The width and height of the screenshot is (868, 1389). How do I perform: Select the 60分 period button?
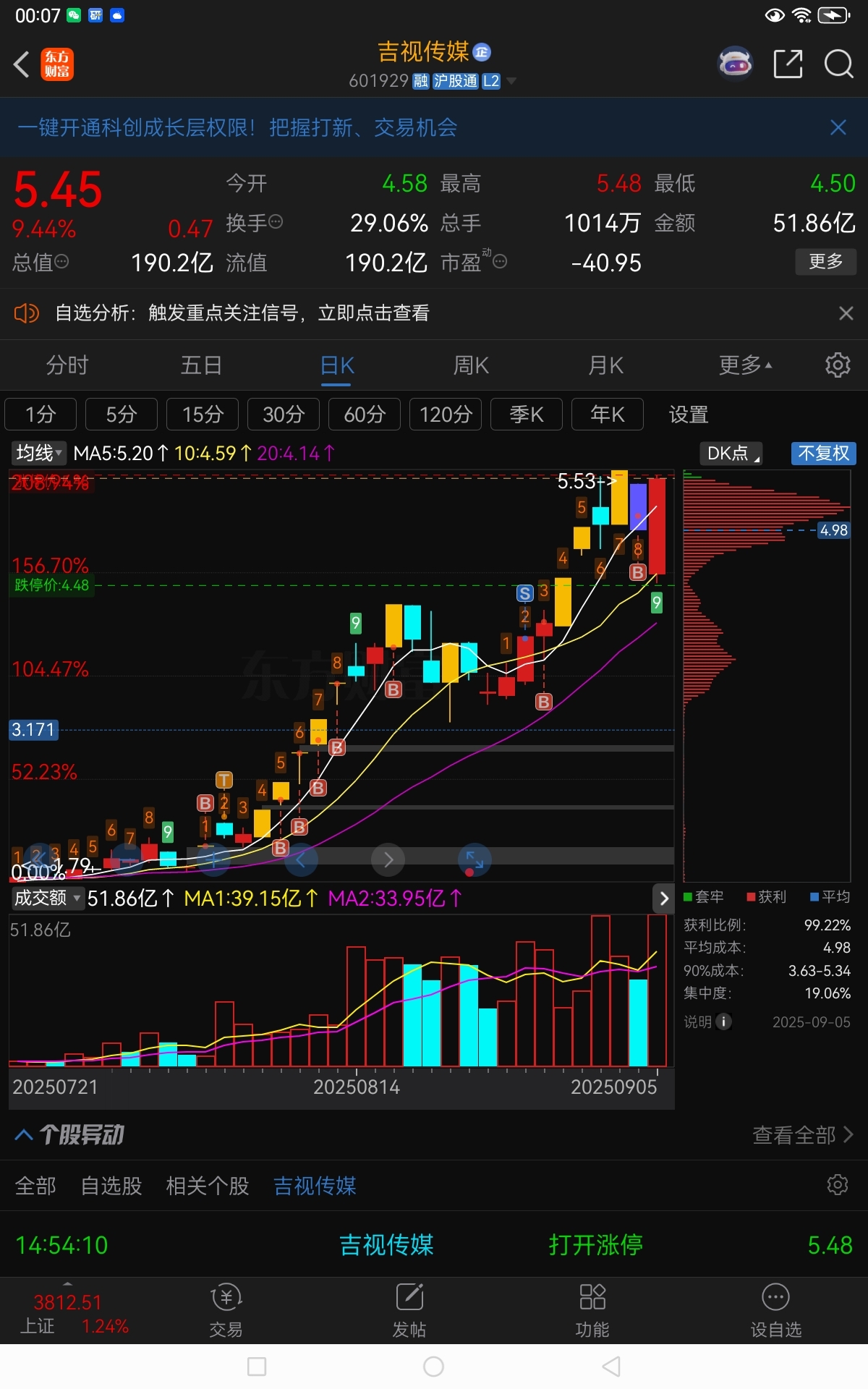coord(365,415)
